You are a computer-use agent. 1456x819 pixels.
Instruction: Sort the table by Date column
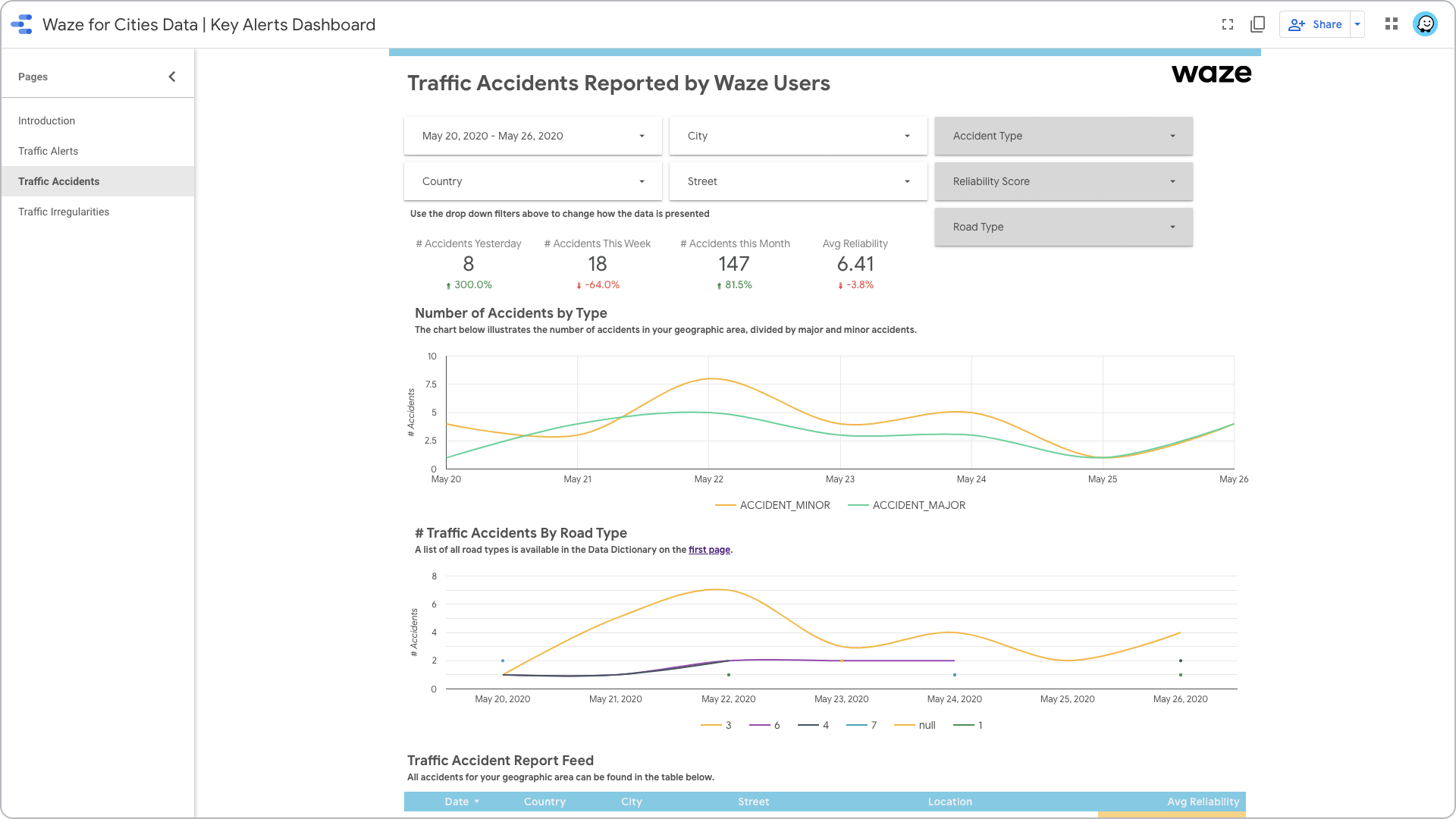click(461, 802)
